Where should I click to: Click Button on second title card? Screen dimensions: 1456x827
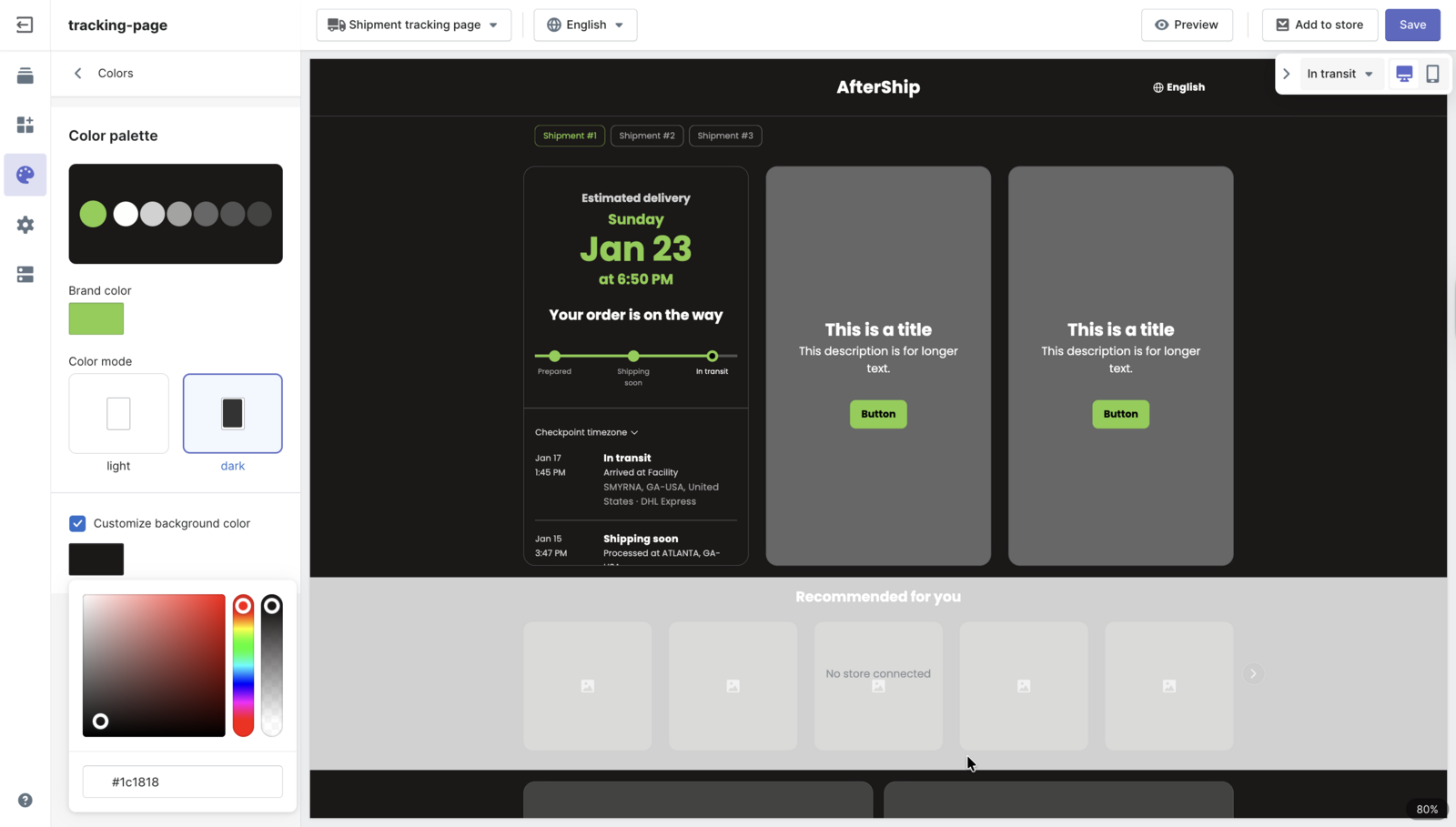coord(1120,414)
